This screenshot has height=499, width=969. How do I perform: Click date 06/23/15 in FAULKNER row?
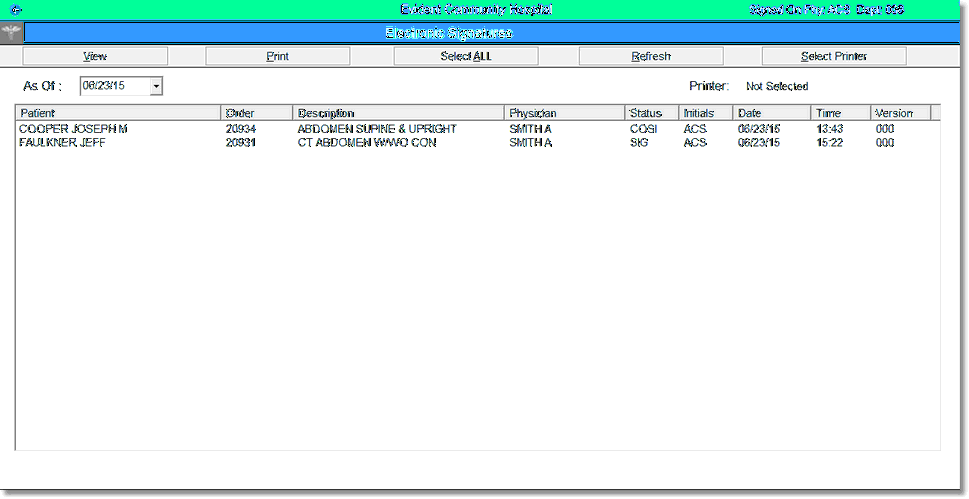[x=760, y=143]
